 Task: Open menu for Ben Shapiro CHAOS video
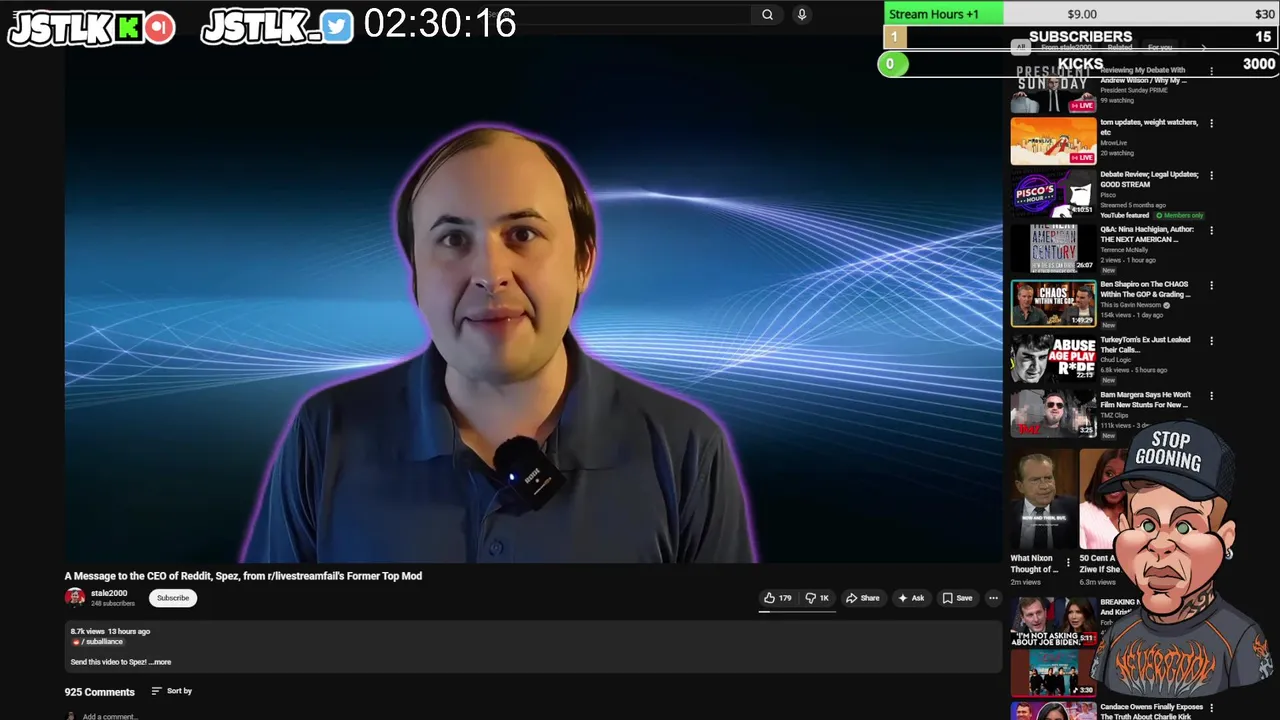point(1211,285)
